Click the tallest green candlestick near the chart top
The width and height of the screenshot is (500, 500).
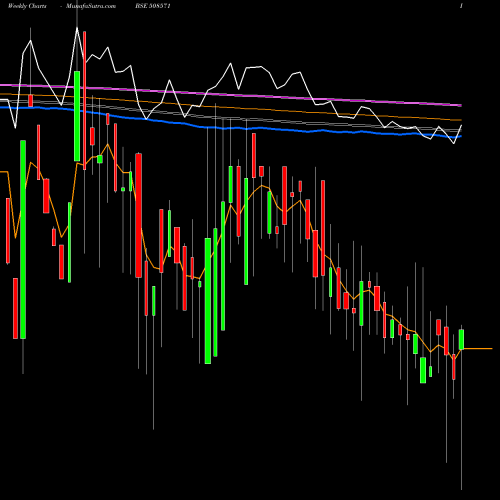(x=77, y=116)
